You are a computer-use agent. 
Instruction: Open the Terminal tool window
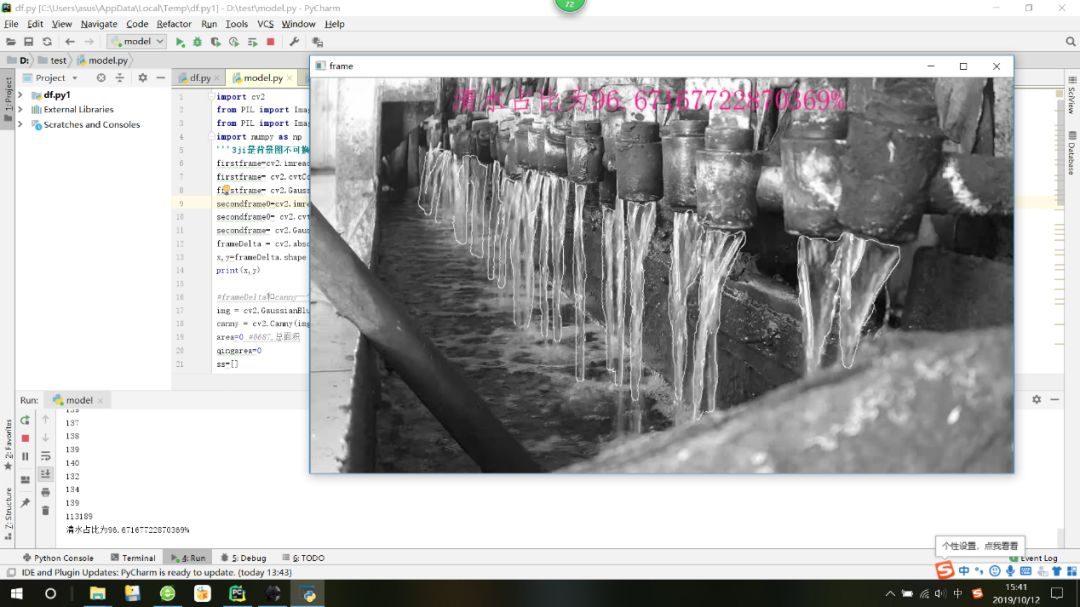pyautogui.click(x=132, y=558)
